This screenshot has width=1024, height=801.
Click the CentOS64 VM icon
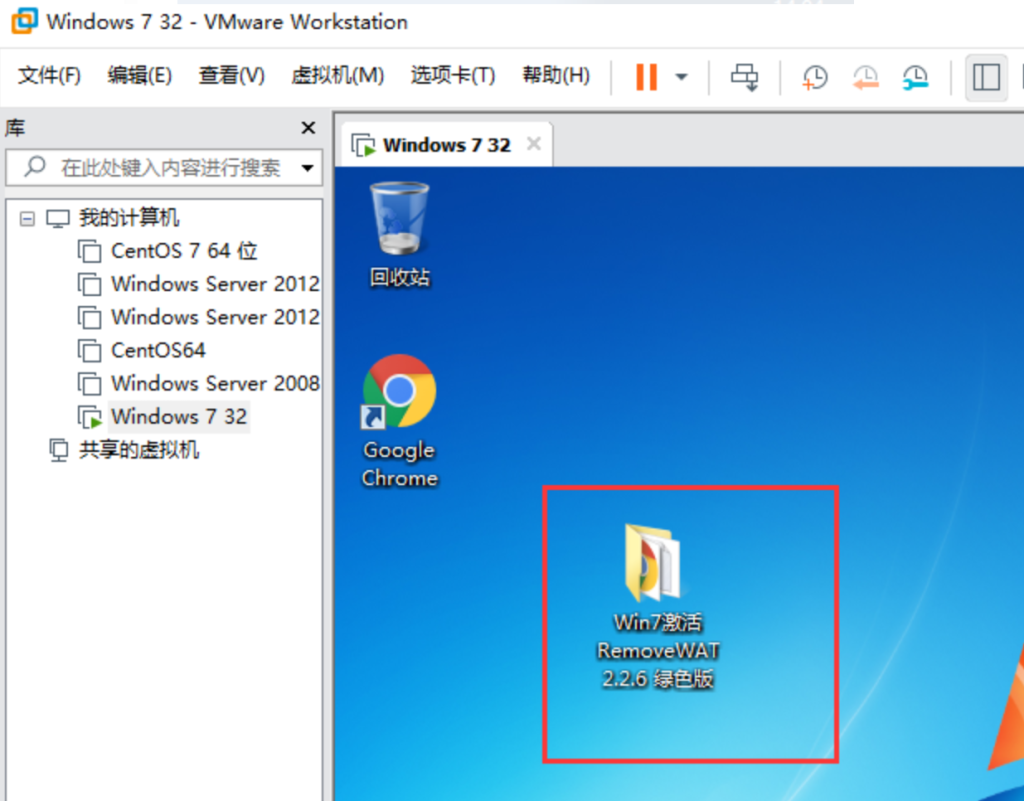click(89, 351)
